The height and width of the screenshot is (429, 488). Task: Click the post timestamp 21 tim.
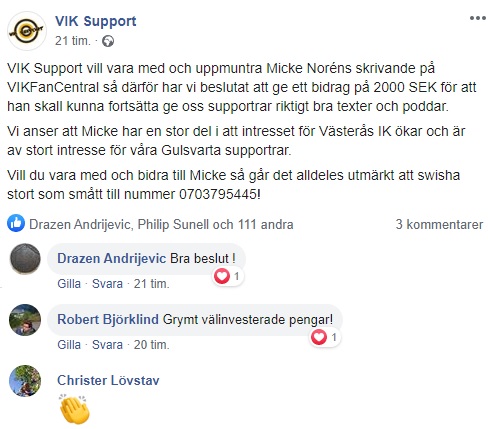(x=73, y=41)
